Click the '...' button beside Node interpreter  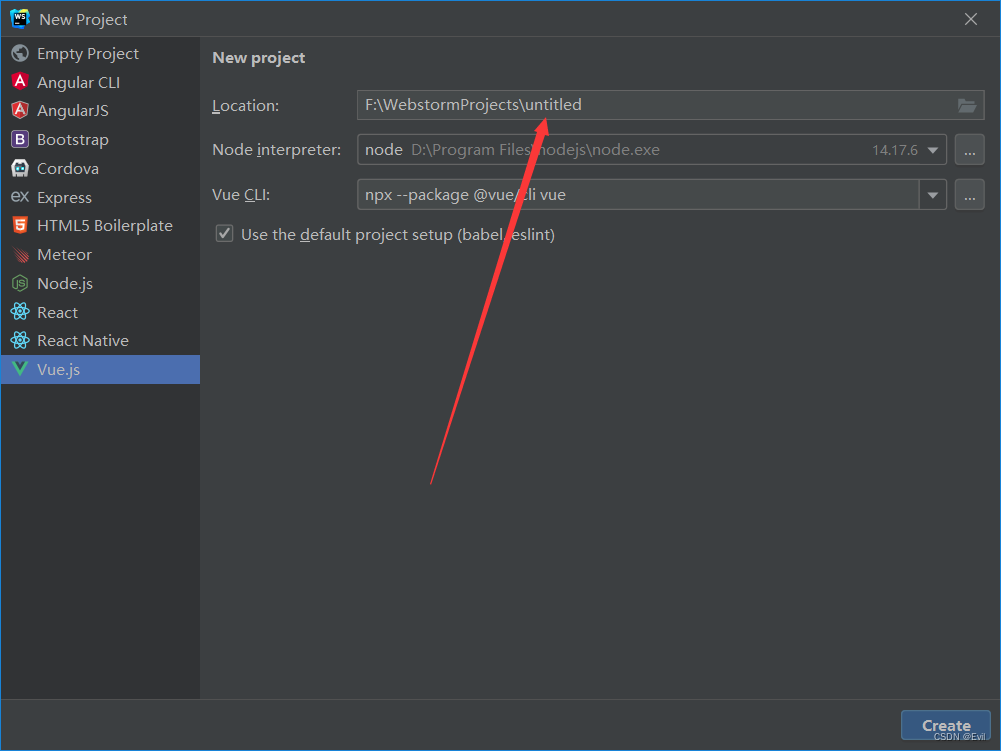coord(969,149)
